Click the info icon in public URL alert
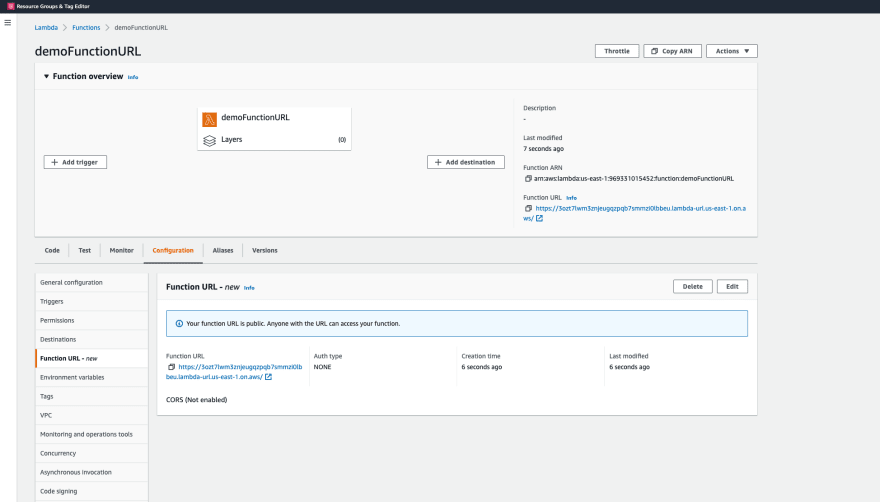The width and height of the screenshot is (880, 502). (179, 323)
